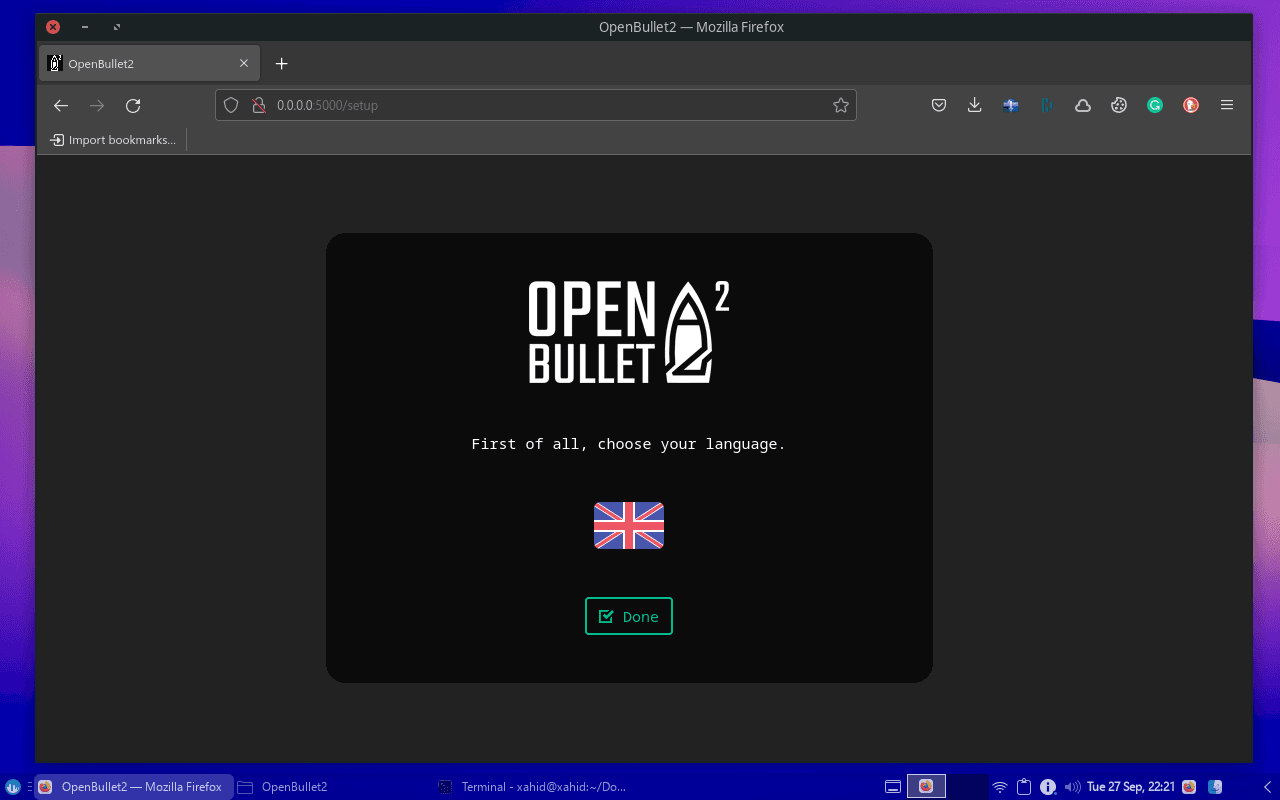Click the Done button to confirm language
Image resolution: width=1280 pixels, height=800 pixels.
(628, 616)
